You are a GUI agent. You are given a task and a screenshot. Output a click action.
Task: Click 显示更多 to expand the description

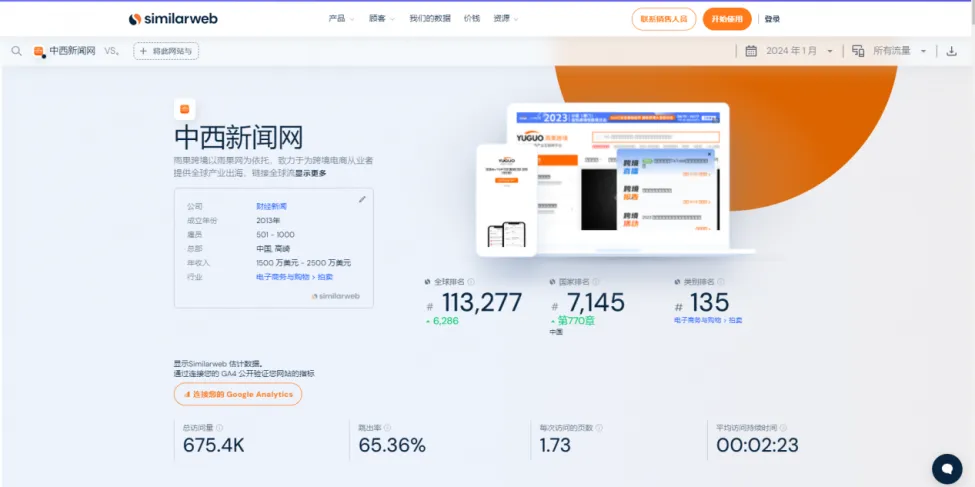[x=310, y=174]
